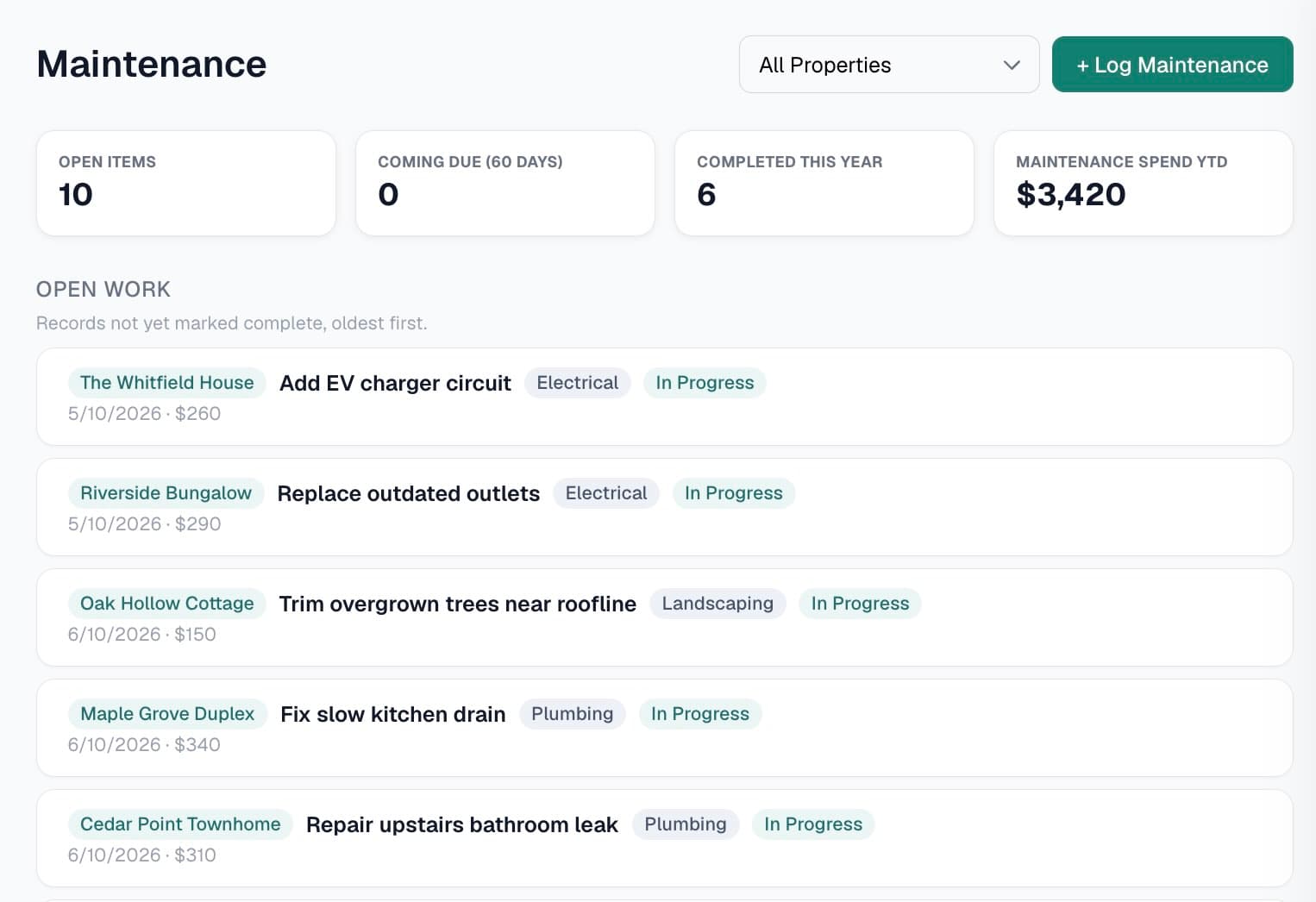
Task: Click the 6/10/2026 · $150 details text
Action: (141, 635)
